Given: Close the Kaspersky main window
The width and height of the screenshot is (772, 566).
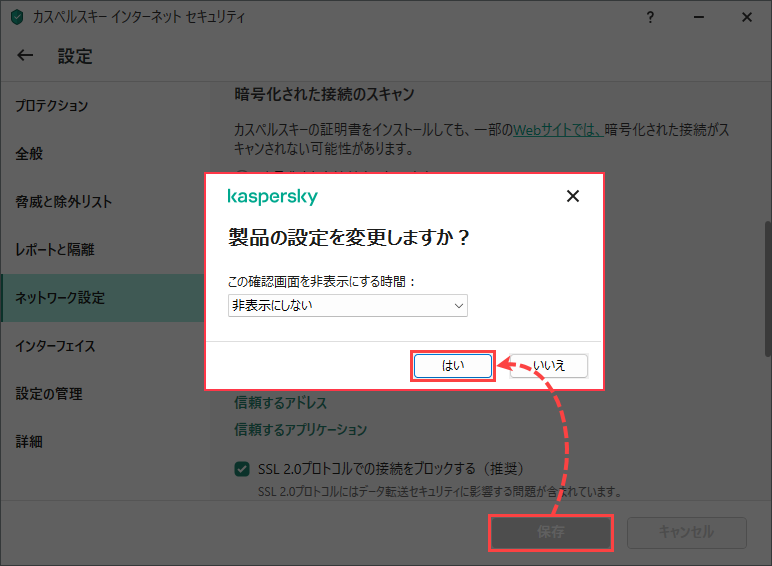Looking at the screenshot, I should pyautogui.click(x=747, y=18).
